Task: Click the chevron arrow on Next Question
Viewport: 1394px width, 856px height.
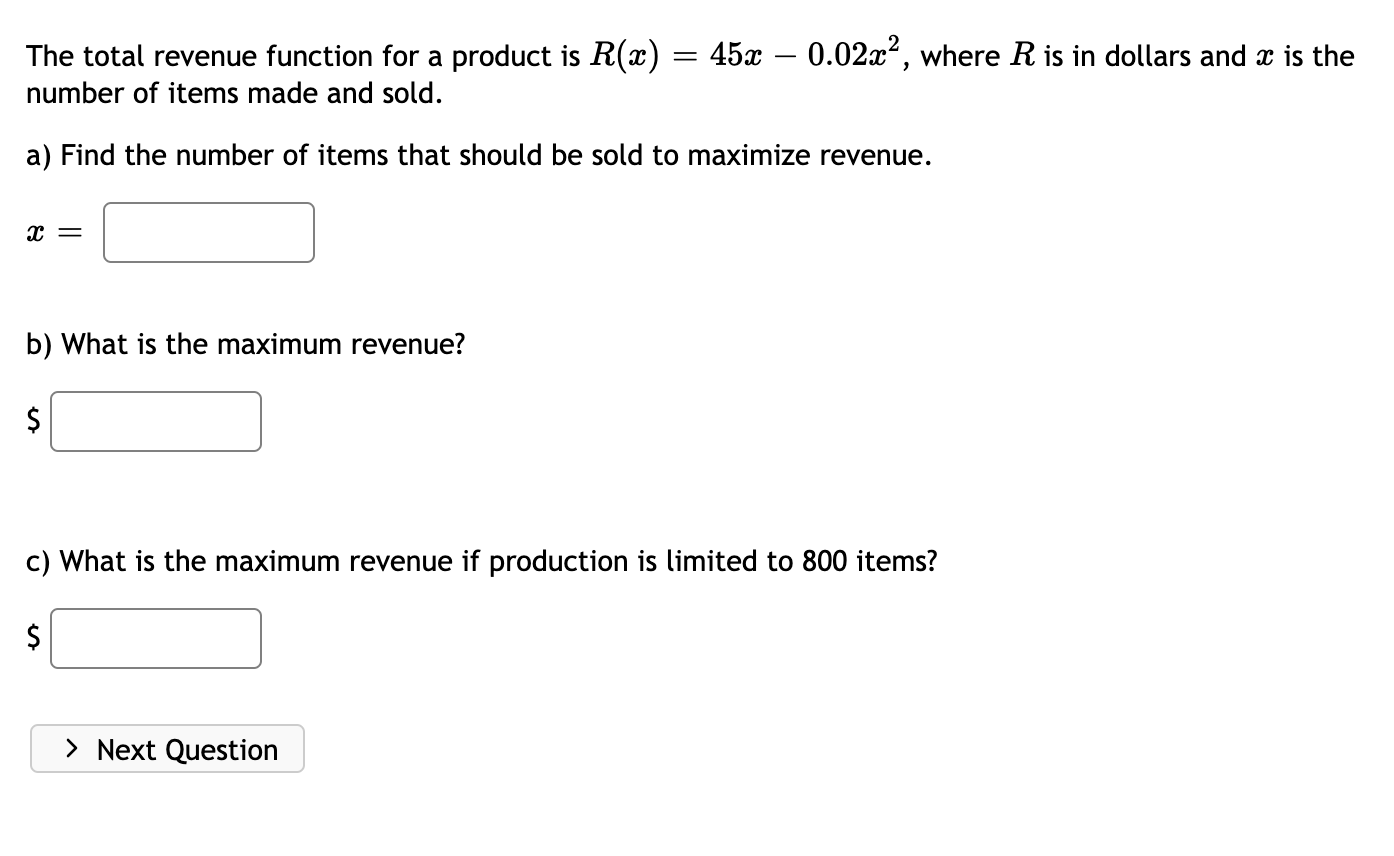Action: [72, 749]
